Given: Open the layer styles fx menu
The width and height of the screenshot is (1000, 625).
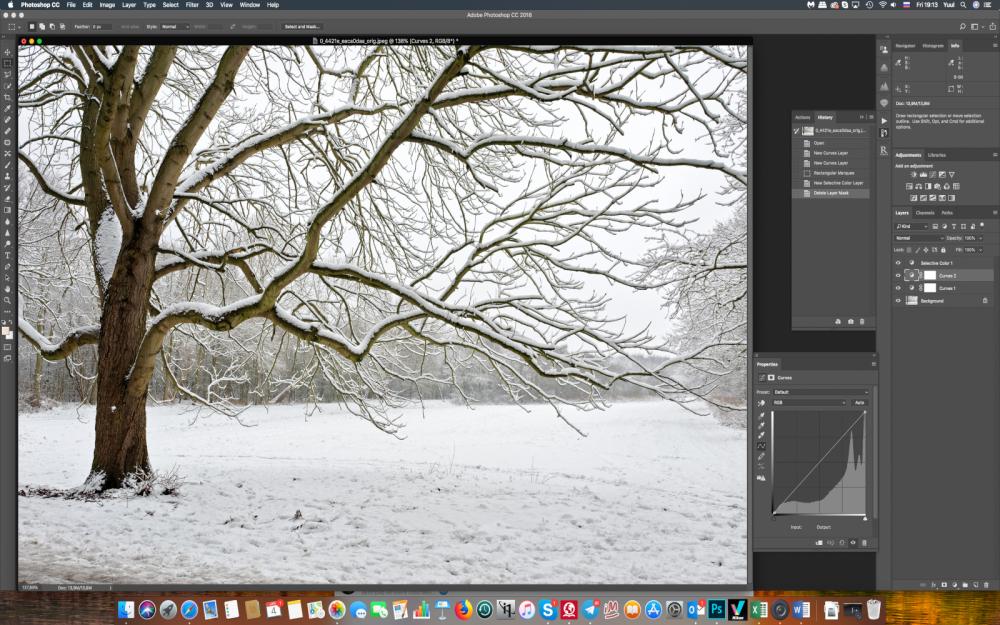Looking at the screenshot, I should (x=934, y=585).
